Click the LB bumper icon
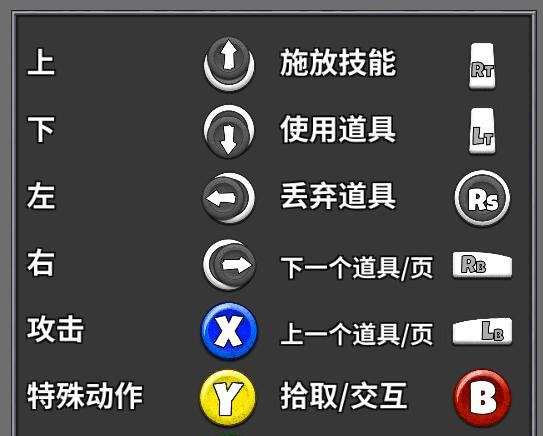This screenshot has width=543, height=436. [482, 331]
